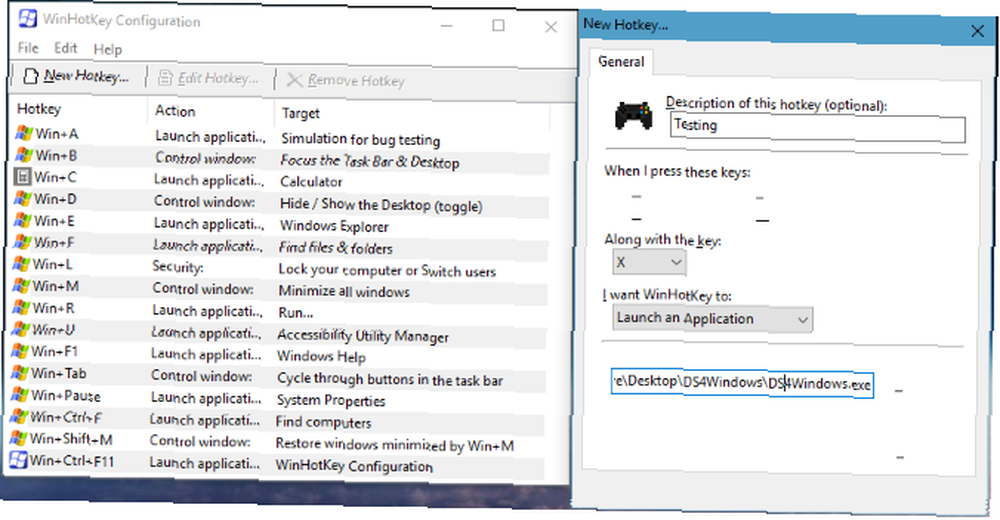Click the gamepad icon in New Hotkey dialog

coord(633,115)
